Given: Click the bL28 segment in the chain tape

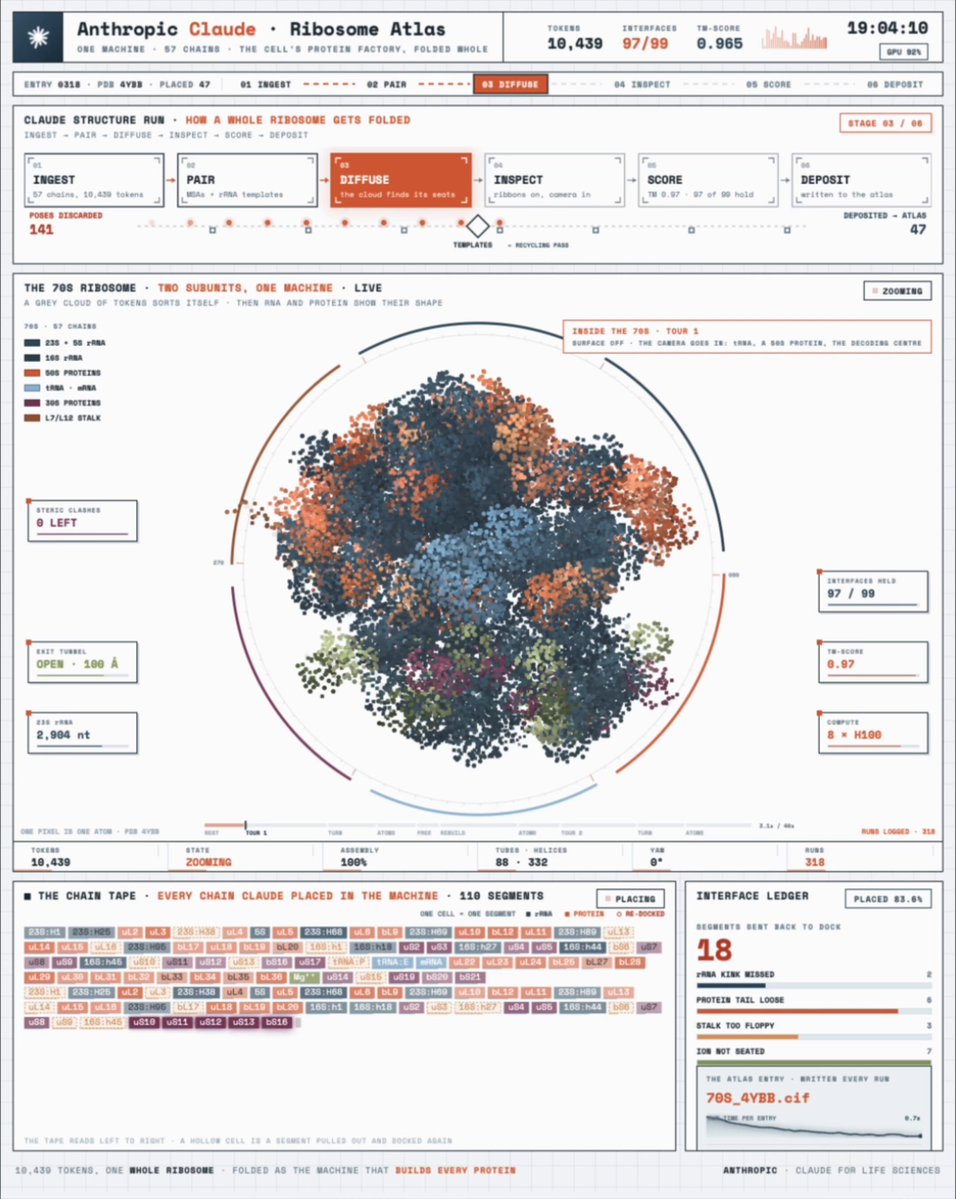Looking at the screenshot, I should pyautogui.click(x=629, y=962).
